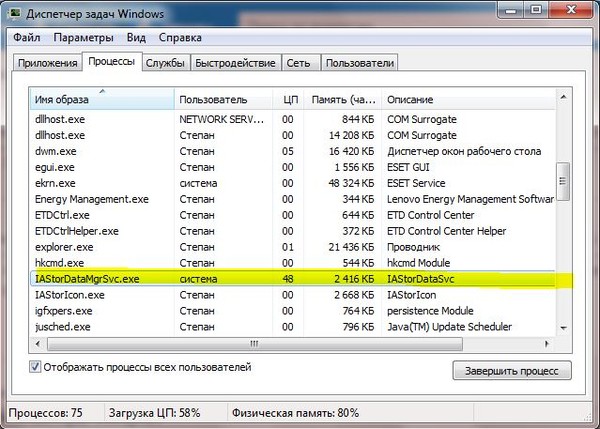The image size is (600, 429).
Task: Select the explorer.exe process
Action: [292, 247]
